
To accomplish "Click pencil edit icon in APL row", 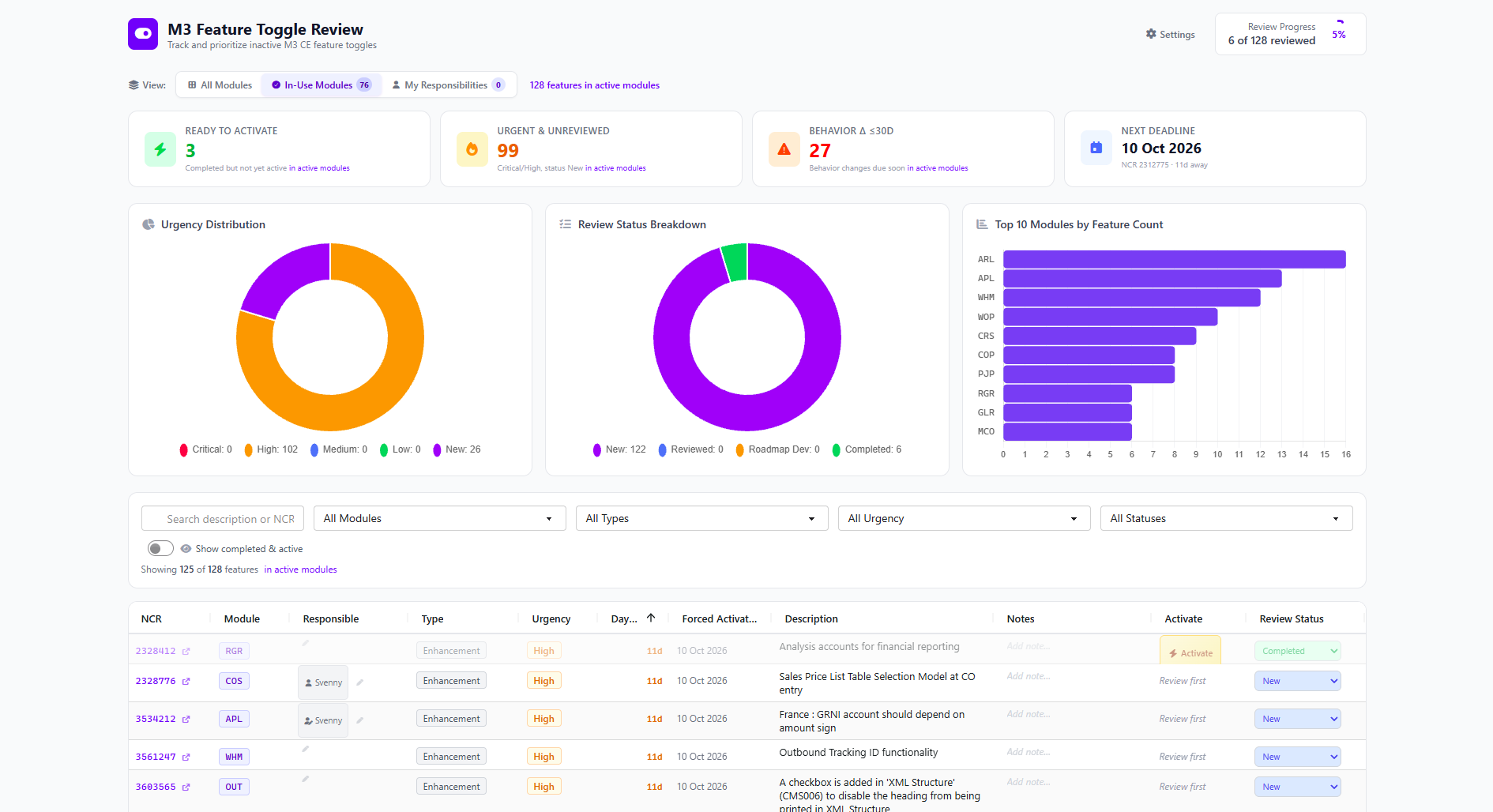I will point(360,720).
